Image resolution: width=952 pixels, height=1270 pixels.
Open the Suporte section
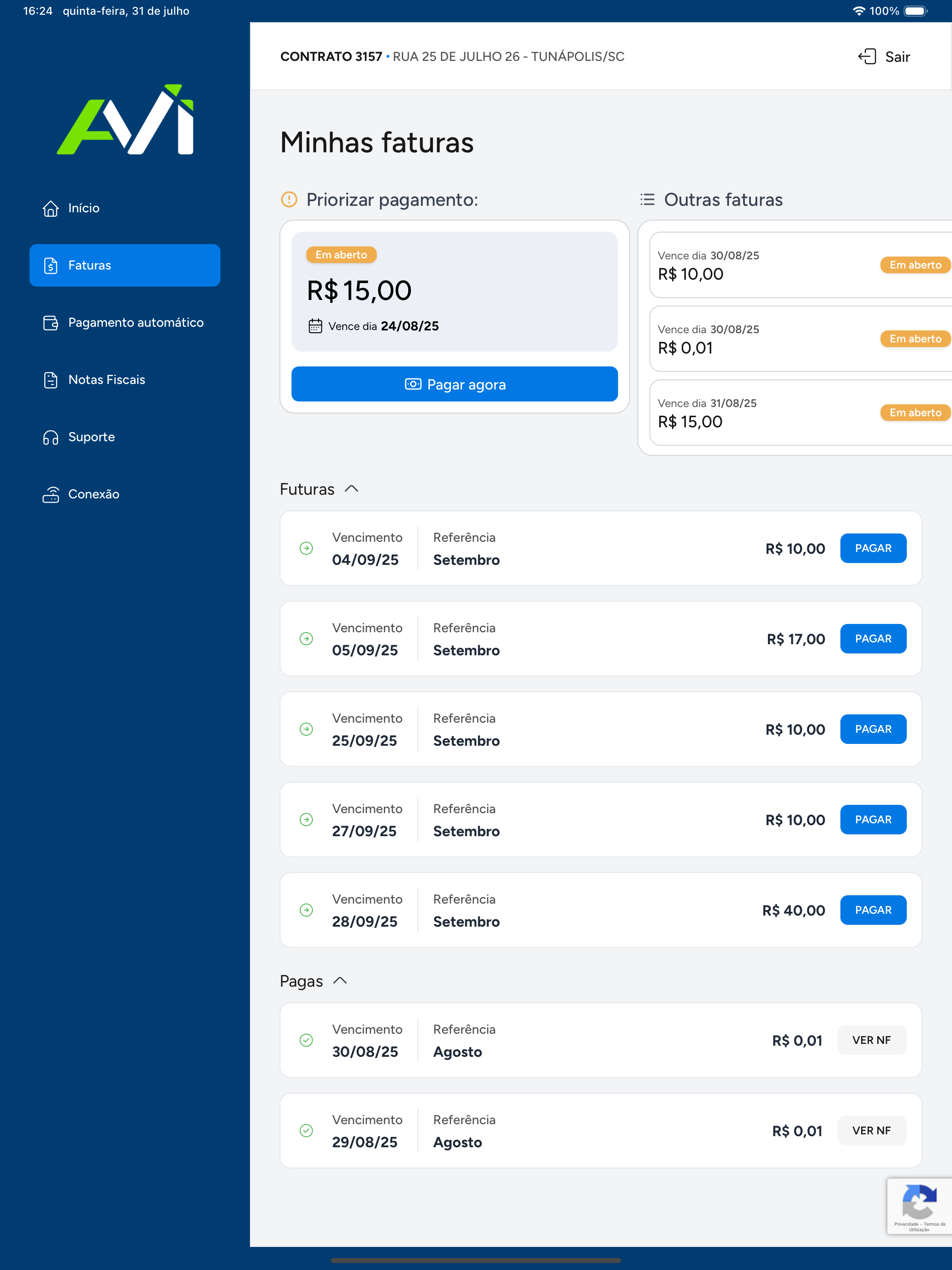click(x=125, y=437)
